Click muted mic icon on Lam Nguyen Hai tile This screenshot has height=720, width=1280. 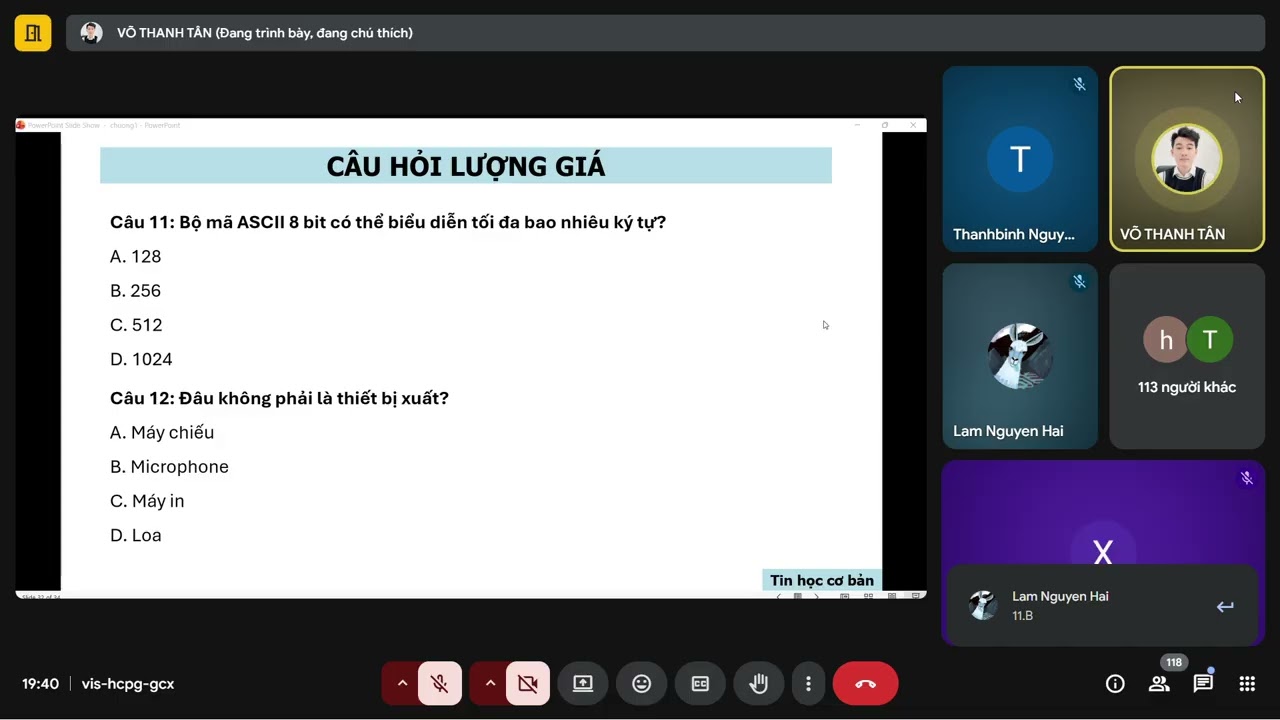[x=1079, y=282]
